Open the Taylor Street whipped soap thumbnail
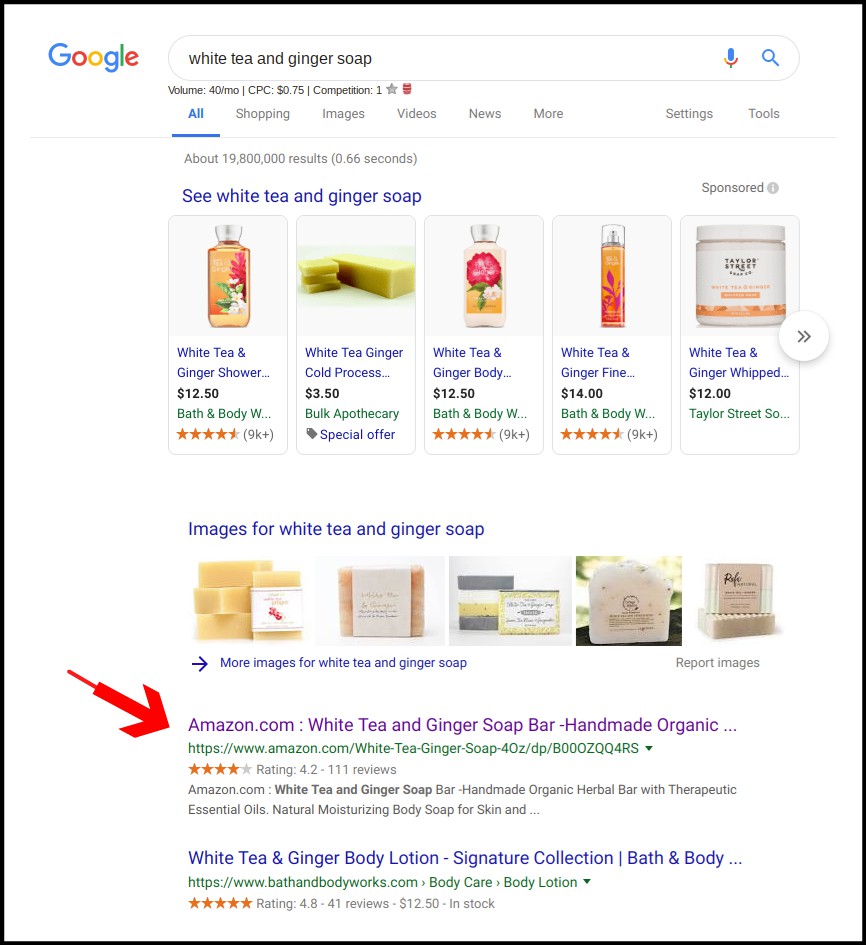 point(740,276)
